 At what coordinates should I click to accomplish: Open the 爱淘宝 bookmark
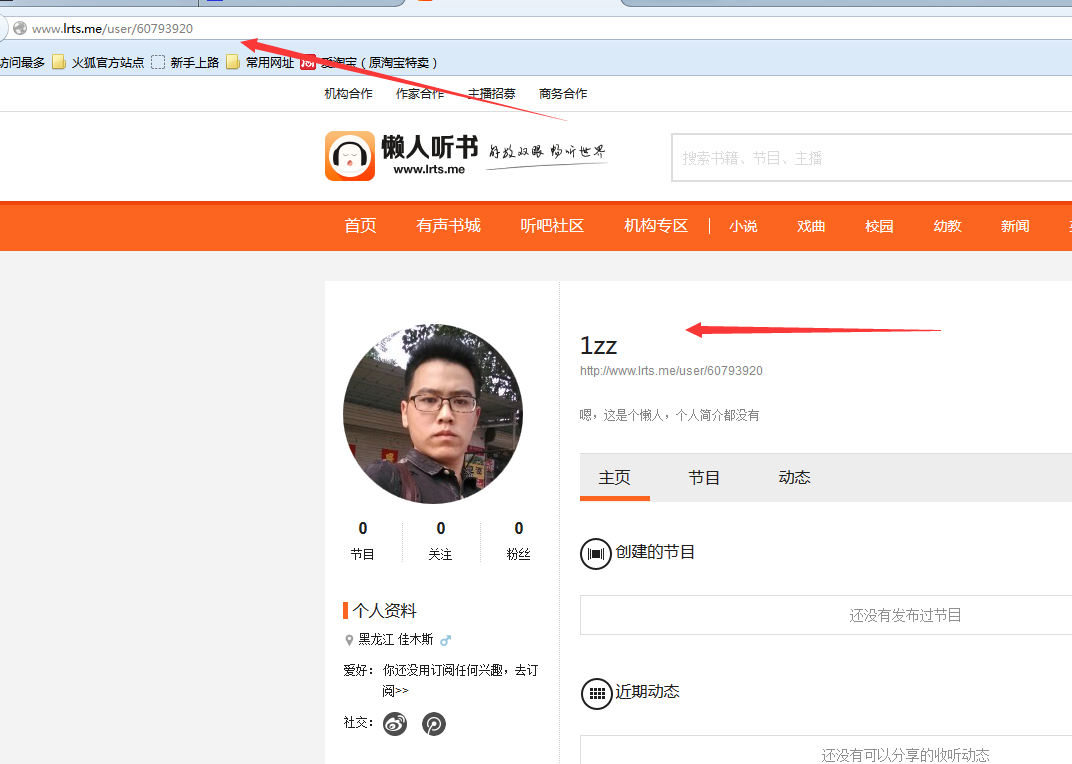point(368,62)
